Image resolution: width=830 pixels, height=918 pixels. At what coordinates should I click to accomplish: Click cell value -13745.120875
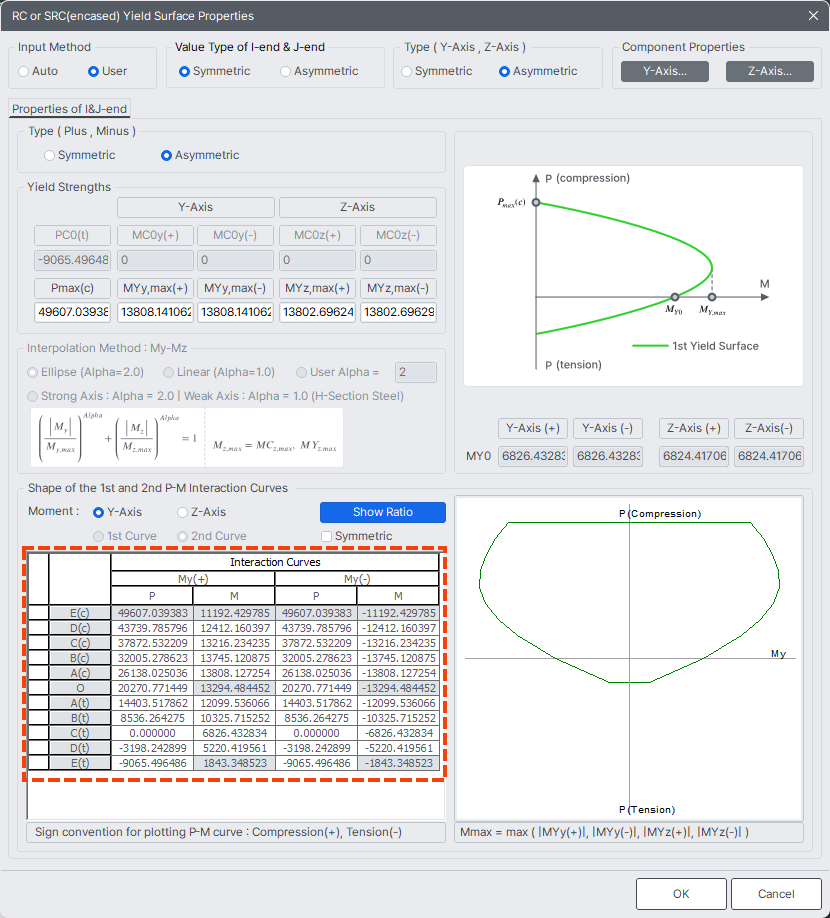tap(398, 658)
